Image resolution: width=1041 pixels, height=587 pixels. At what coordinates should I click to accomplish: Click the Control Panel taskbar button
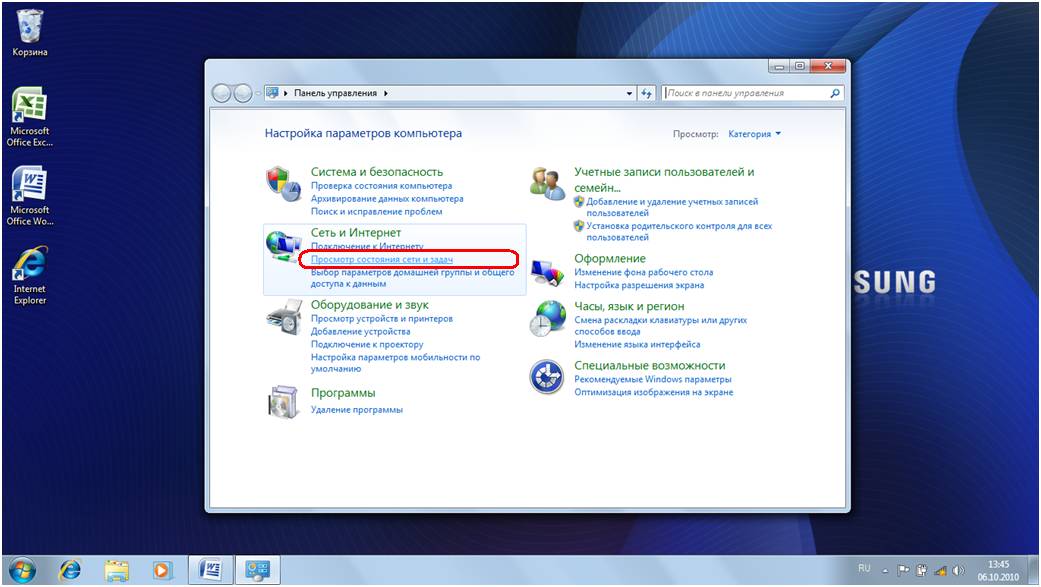pos(257,570)
